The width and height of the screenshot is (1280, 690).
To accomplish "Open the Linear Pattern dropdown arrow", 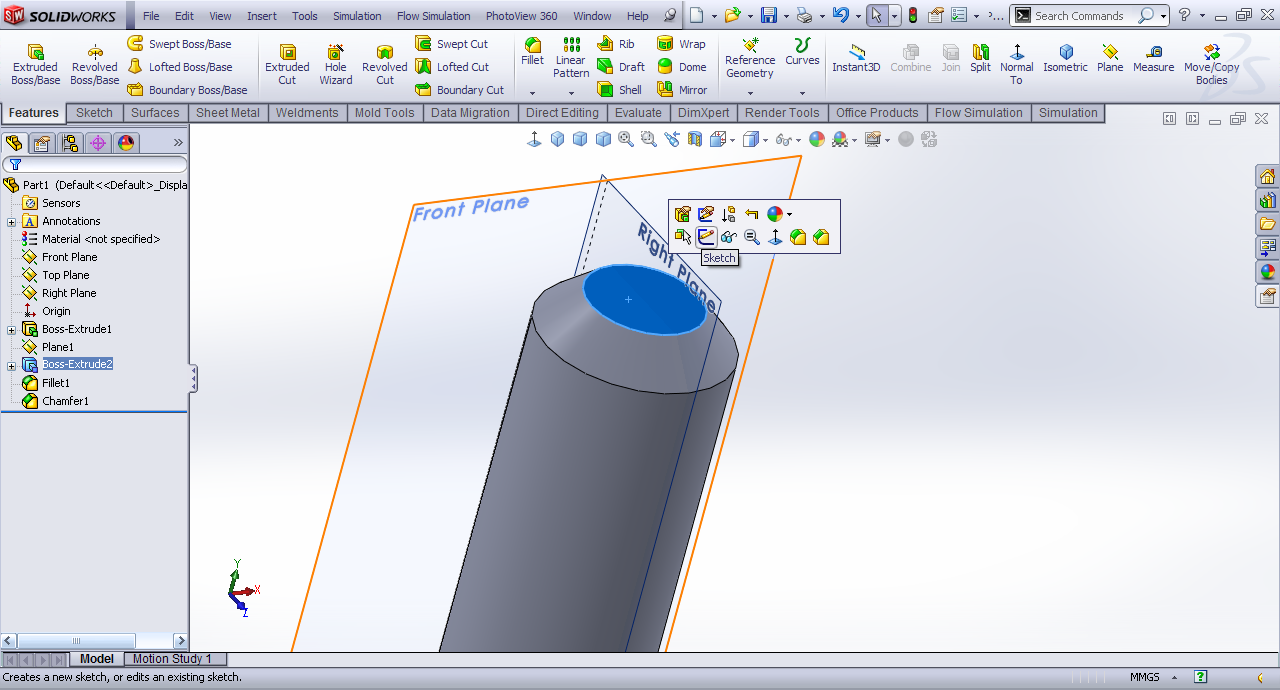I will click(571, 93).
